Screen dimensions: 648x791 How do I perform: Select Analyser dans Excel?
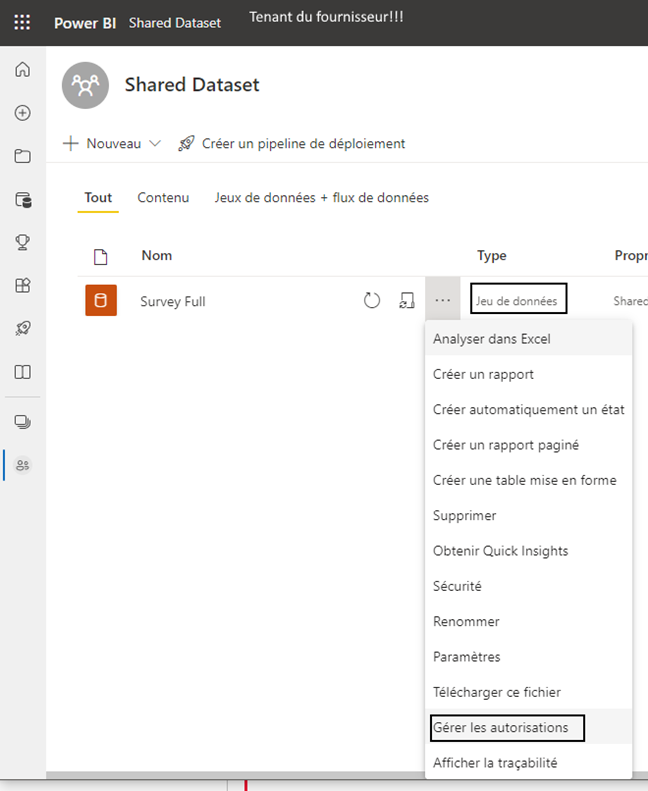[x=528, y=338]
